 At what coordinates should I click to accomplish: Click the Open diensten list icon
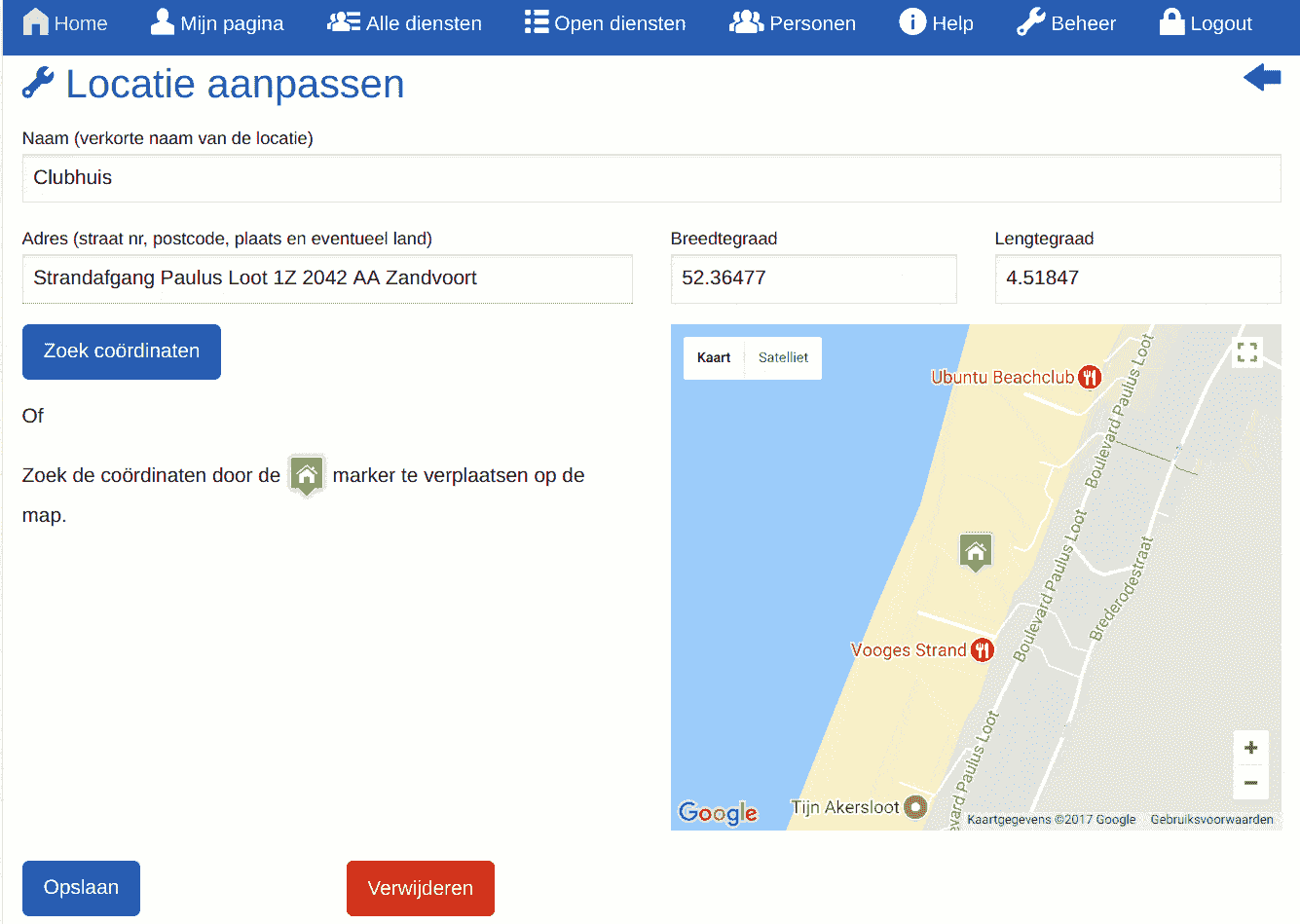[536, 21]
